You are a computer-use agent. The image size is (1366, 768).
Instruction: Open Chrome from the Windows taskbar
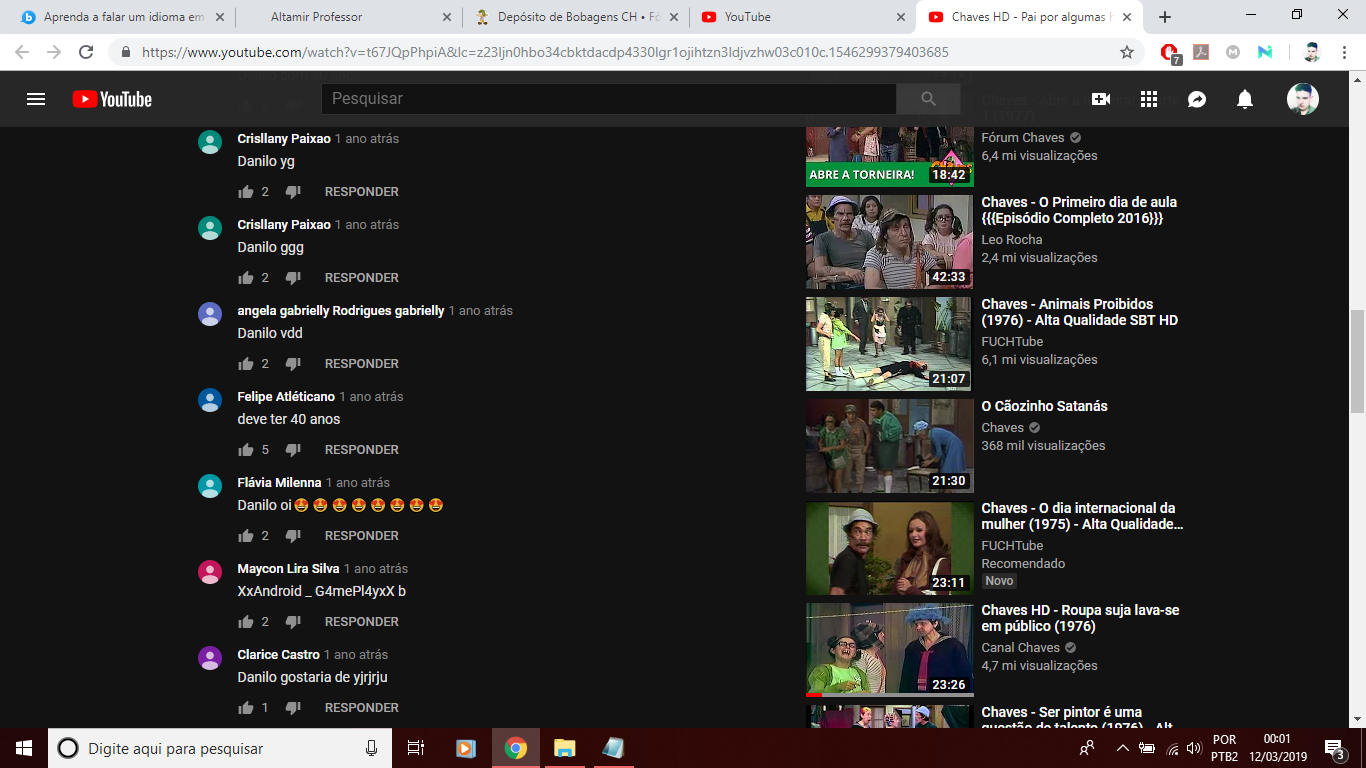(x=515, y=748)
